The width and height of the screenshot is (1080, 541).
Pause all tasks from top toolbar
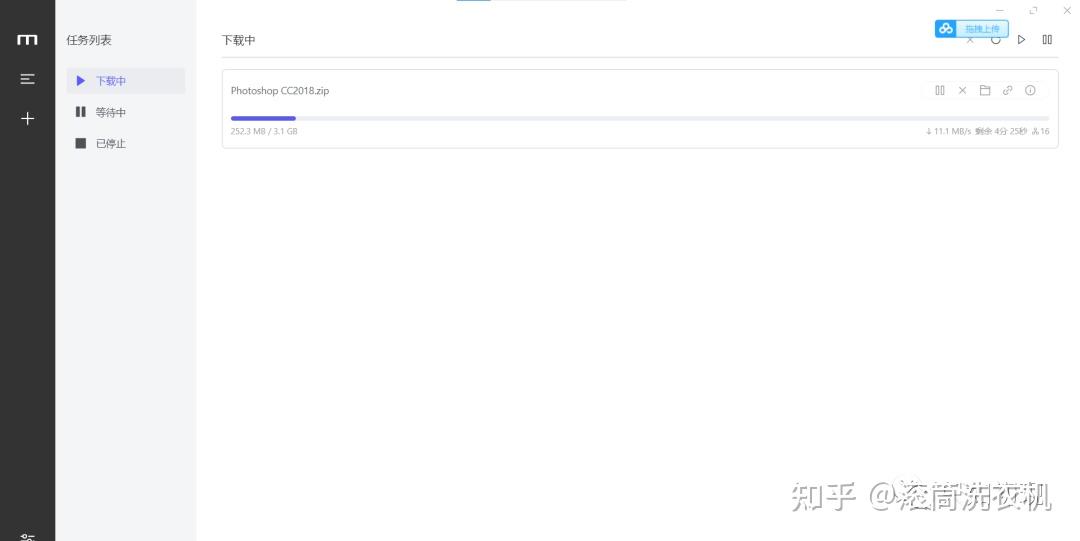(1047, 40)
